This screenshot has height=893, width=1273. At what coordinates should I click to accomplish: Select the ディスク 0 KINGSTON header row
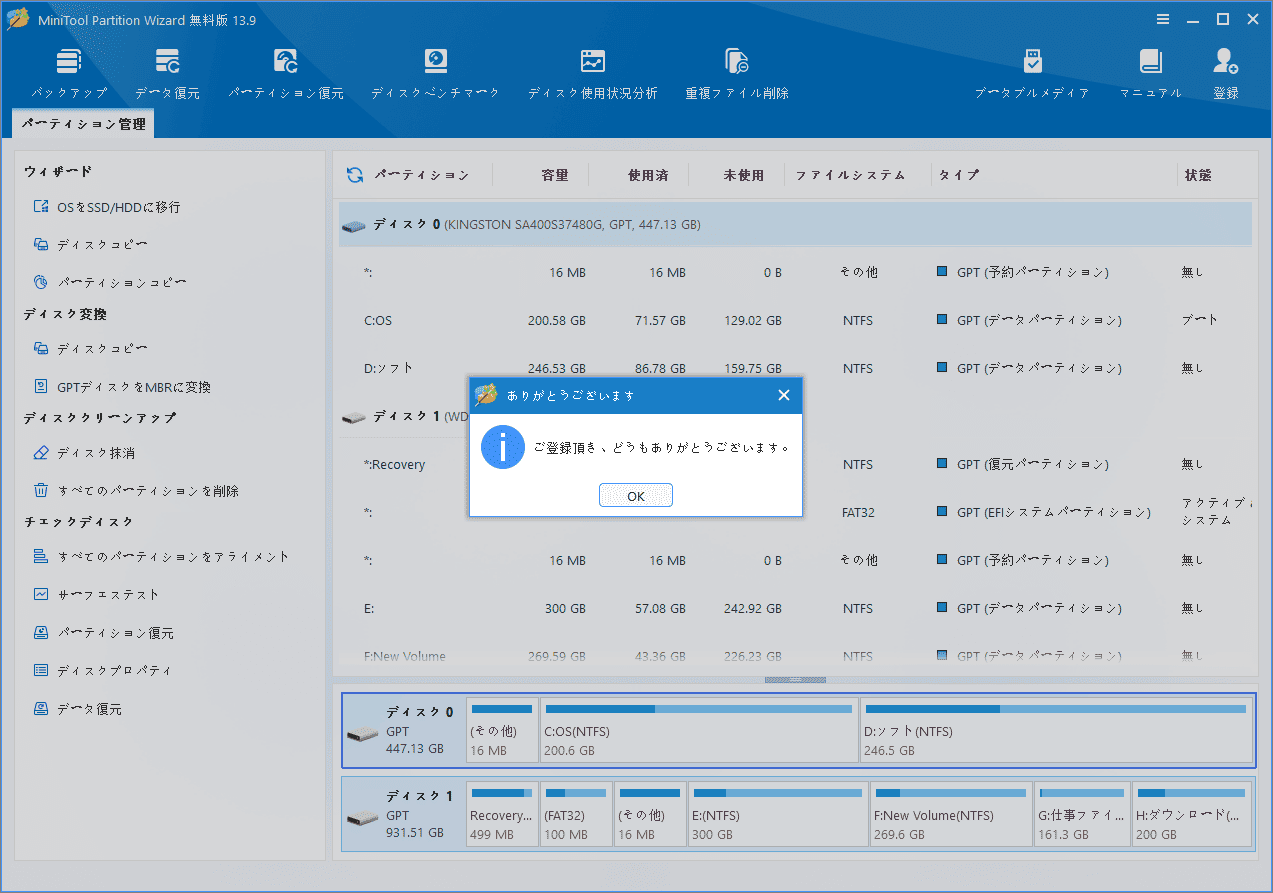click(795, 225)
